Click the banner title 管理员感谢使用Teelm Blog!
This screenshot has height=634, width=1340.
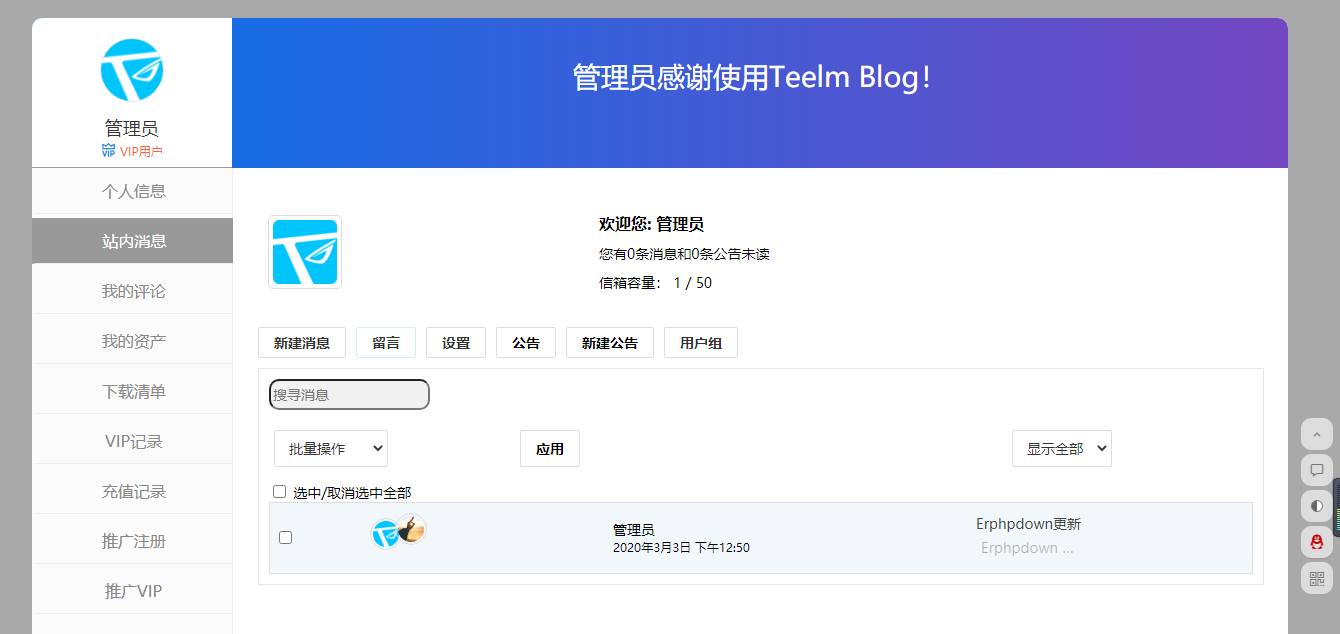tap(752, 78)
